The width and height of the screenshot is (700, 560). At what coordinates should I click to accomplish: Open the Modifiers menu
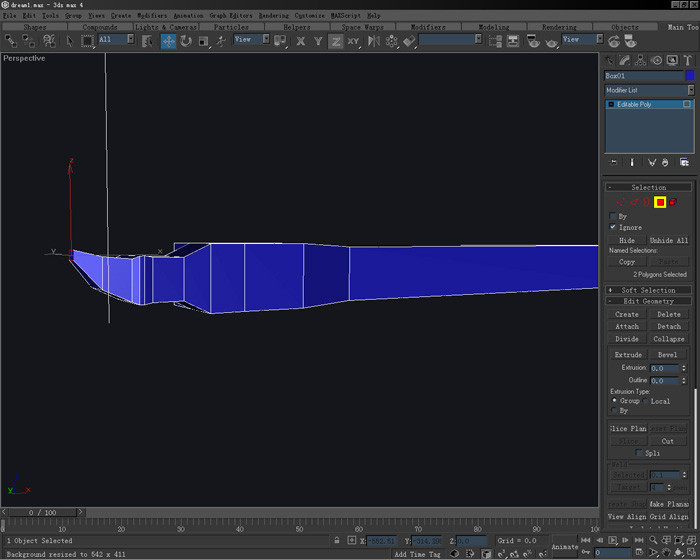[152, 16]
